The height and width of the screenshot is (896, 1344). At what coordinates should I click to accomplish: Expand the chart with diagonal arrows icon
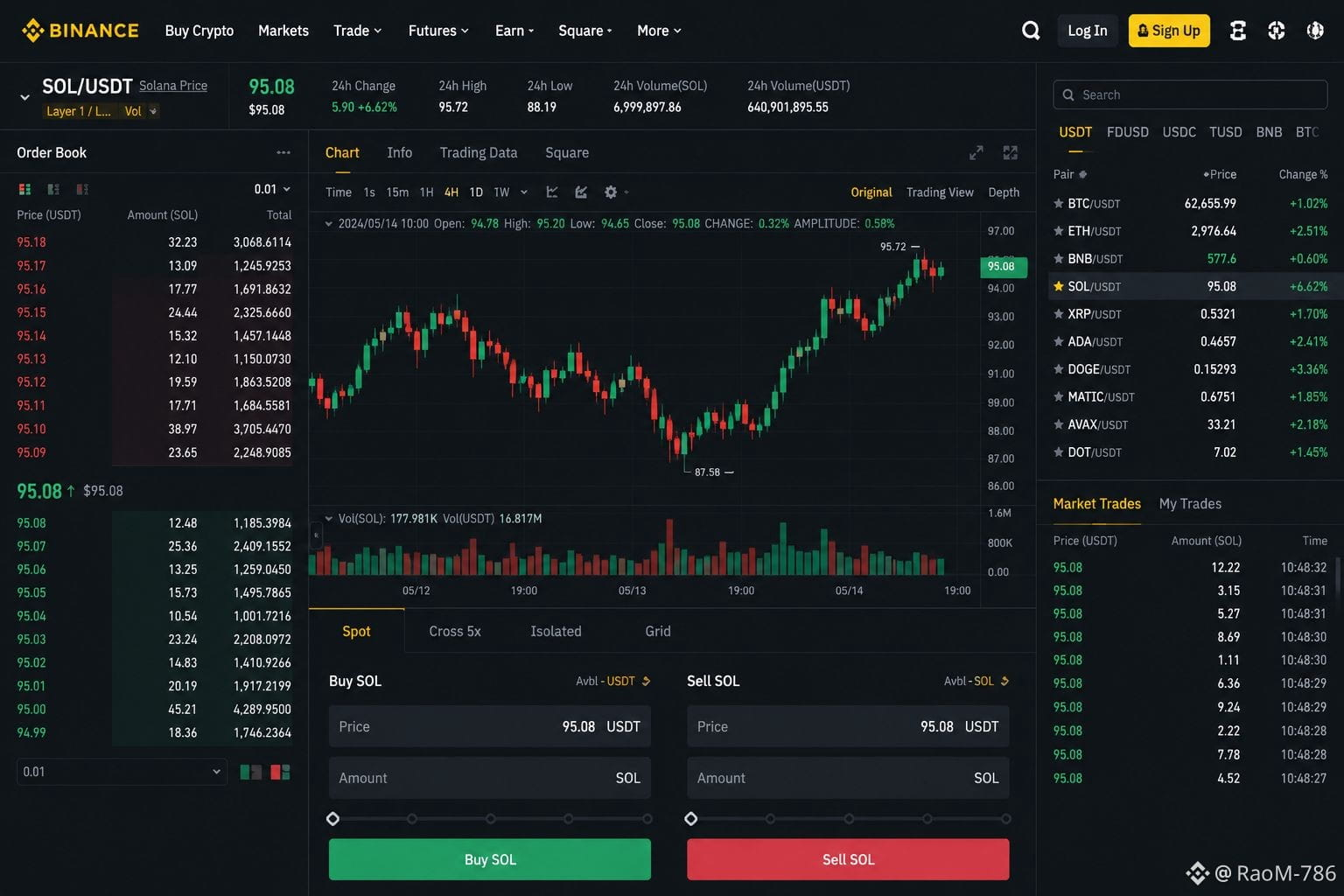point(976,152)
